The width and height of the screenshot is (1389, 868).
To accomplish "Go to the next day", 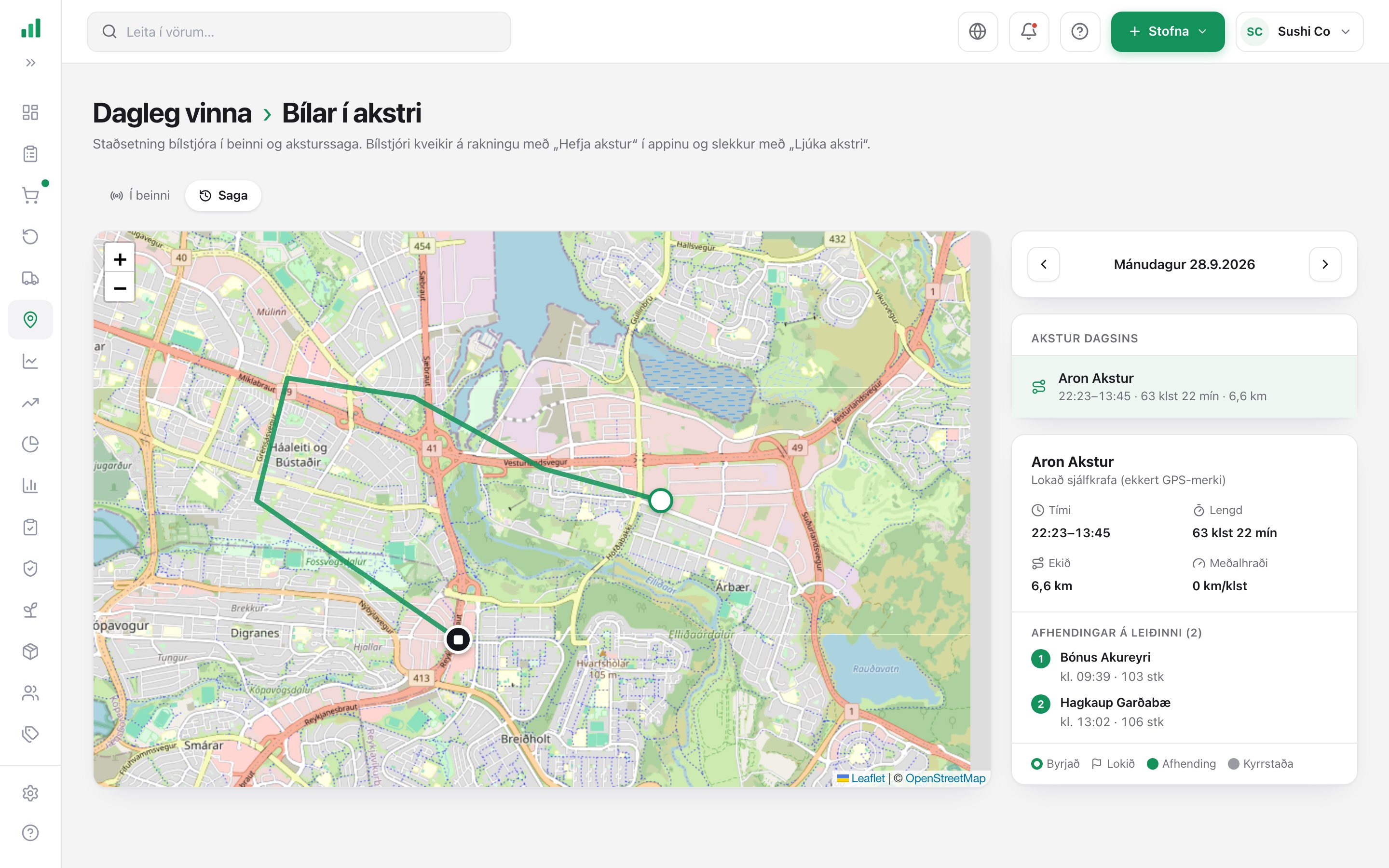I will tap(1325, 264).
